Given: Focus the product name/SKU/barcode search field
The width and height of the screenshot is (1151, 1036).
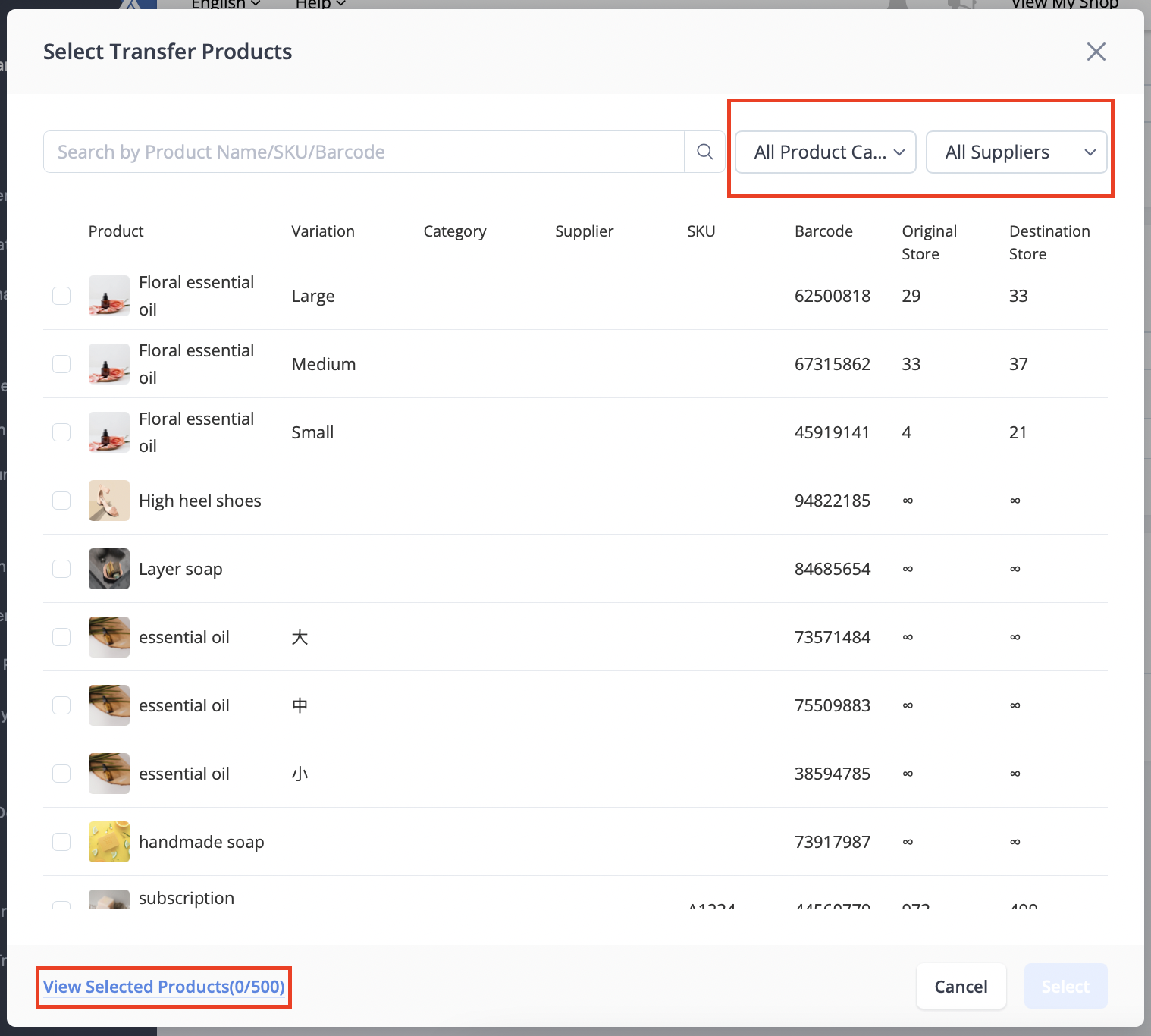Looking at the screenshot, I should click(364, 152).
